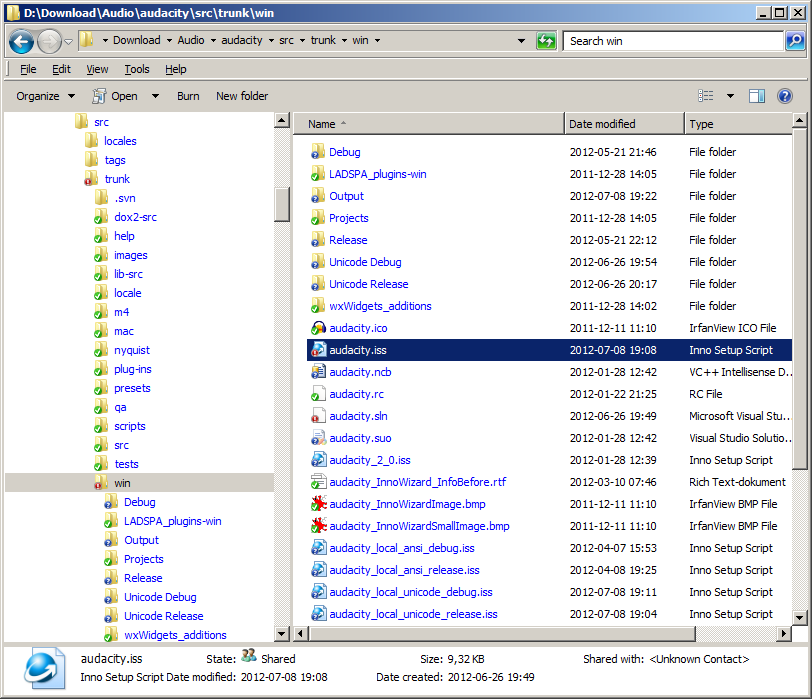Viewport: 812px width, 699px height.
Task: Open the View menu
Action: pyautogui.click(x=97, y=69)
